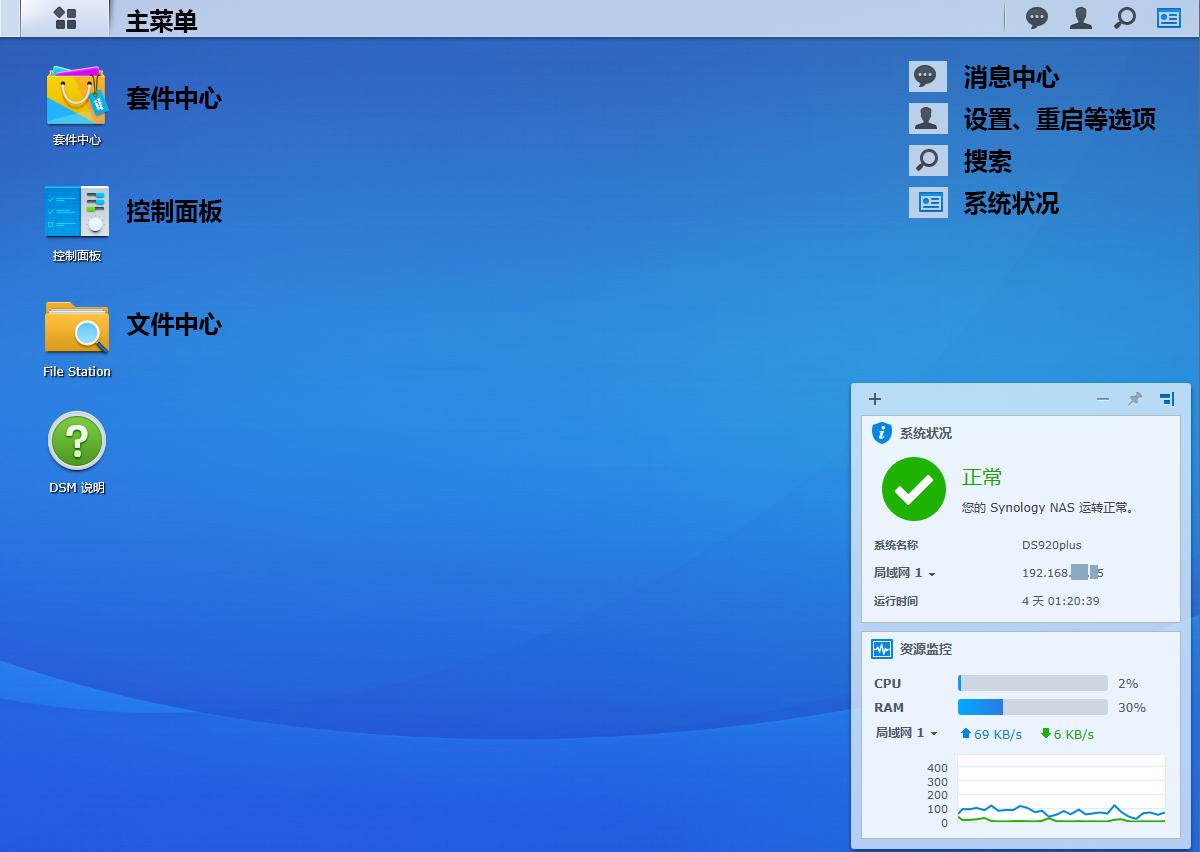Pin the widget panel

coord(1134,399)
